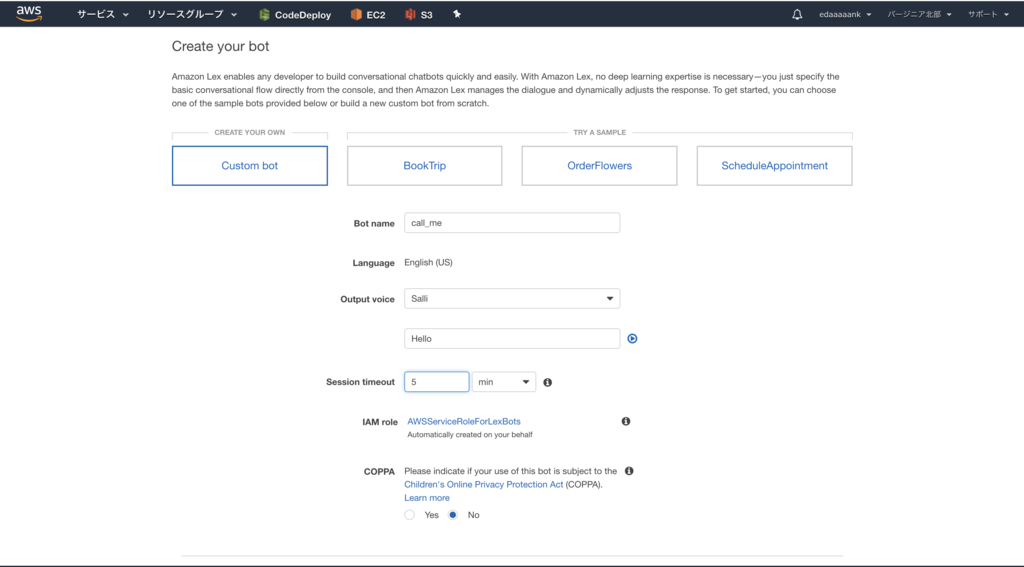Open the edaaaaank account dropdown

pyautogui.click(x=845, y=14)
